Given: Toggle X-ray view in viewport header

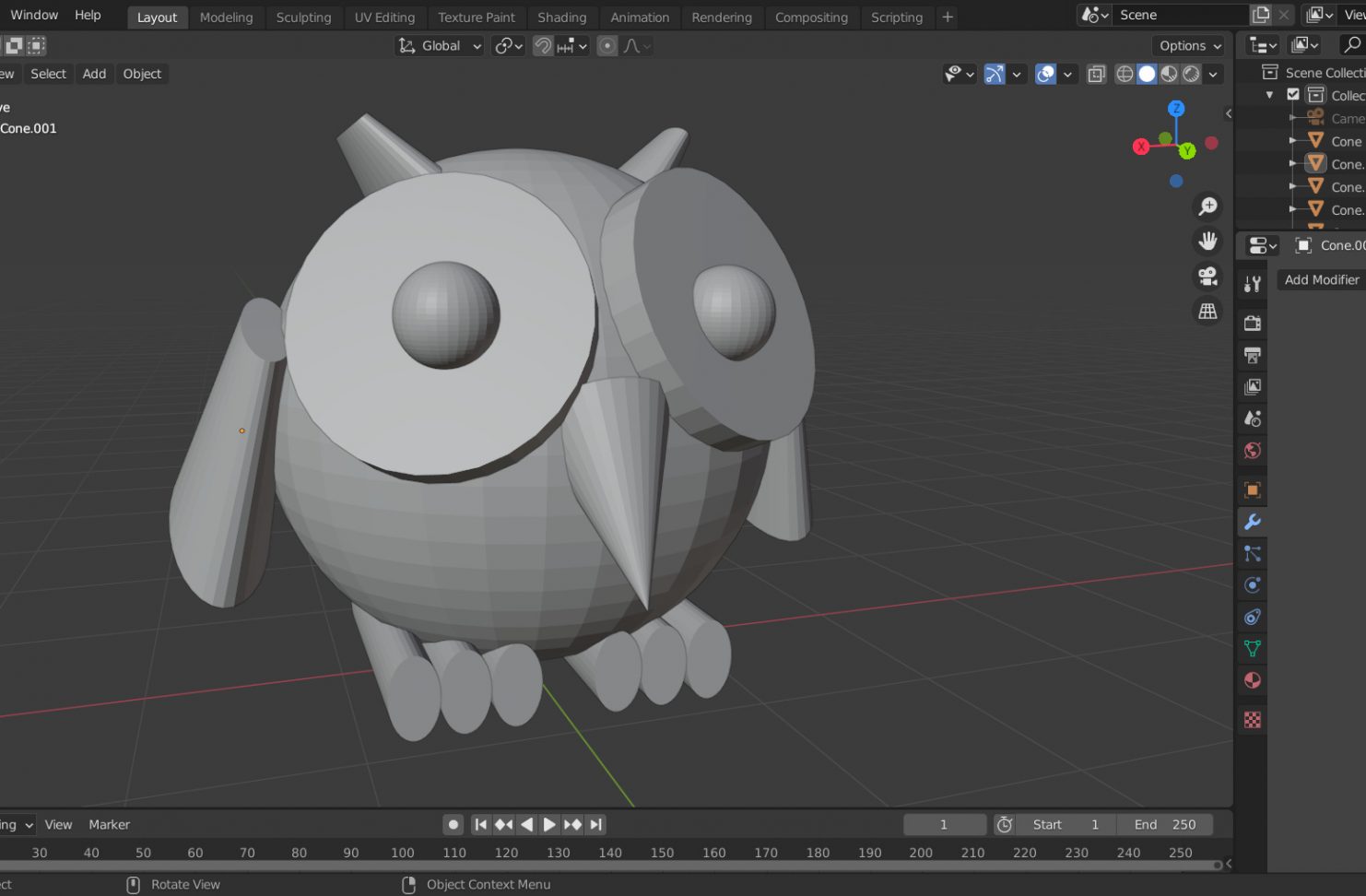Looking at the screenshot, I should click(x=1096, y=75).
